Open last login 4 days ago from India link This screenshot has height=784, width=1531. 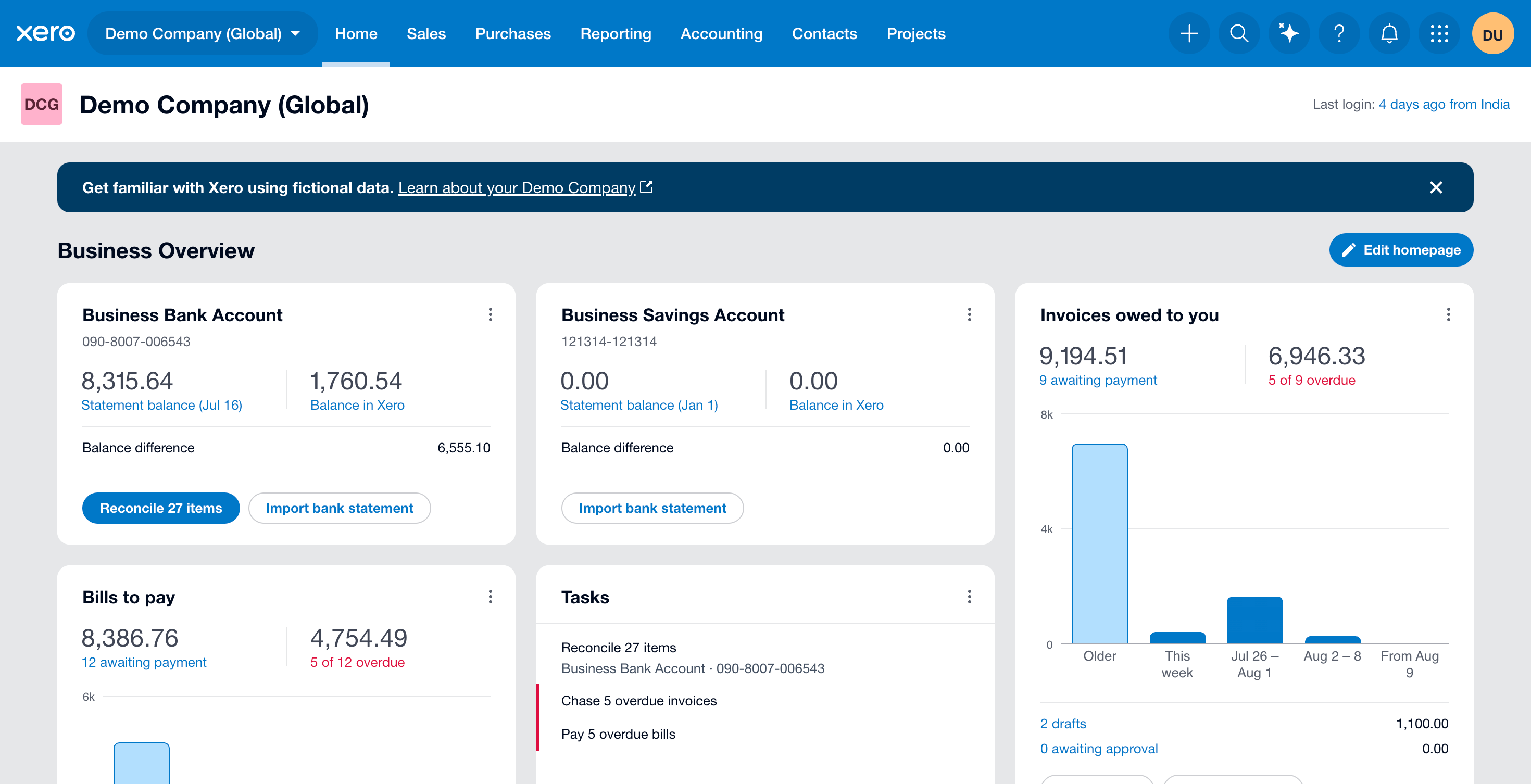coord(1444,105)
